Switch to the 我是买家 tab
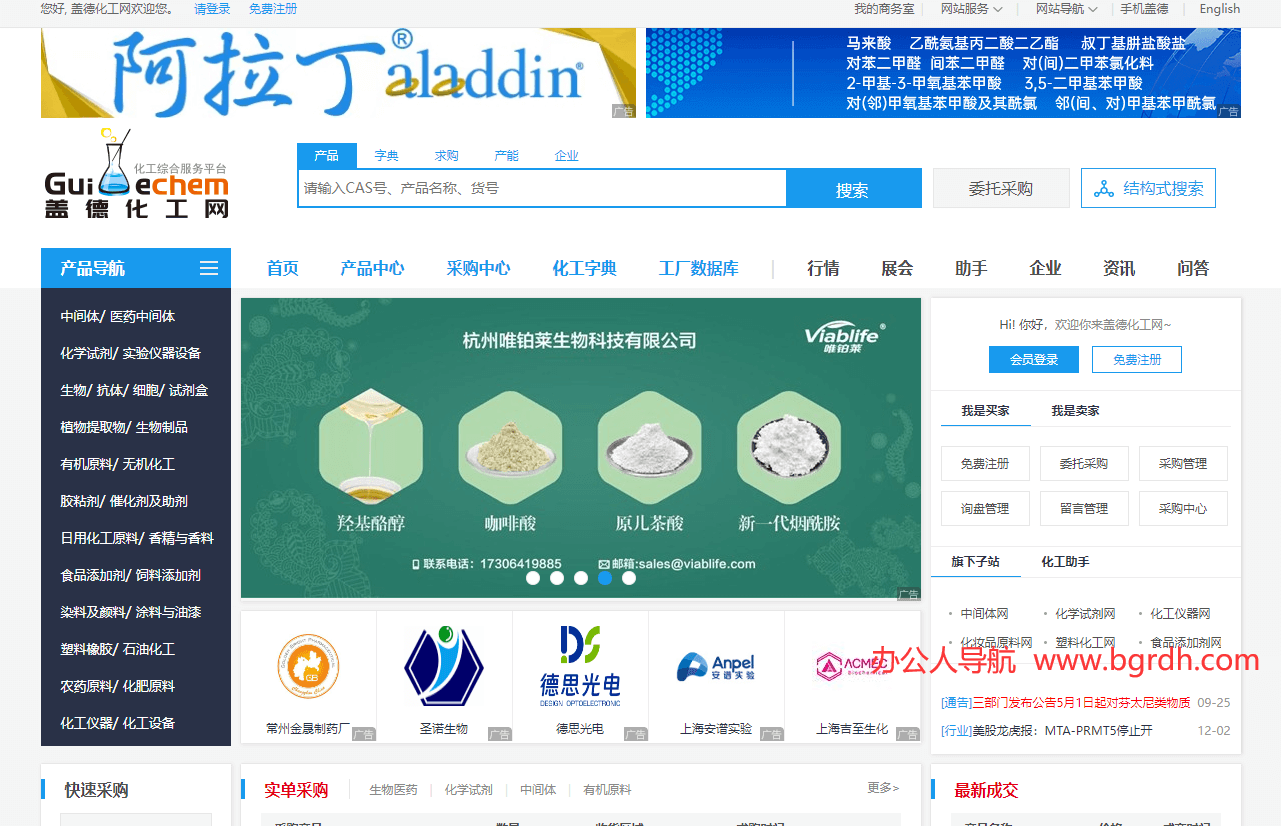 tap(985, 411)
